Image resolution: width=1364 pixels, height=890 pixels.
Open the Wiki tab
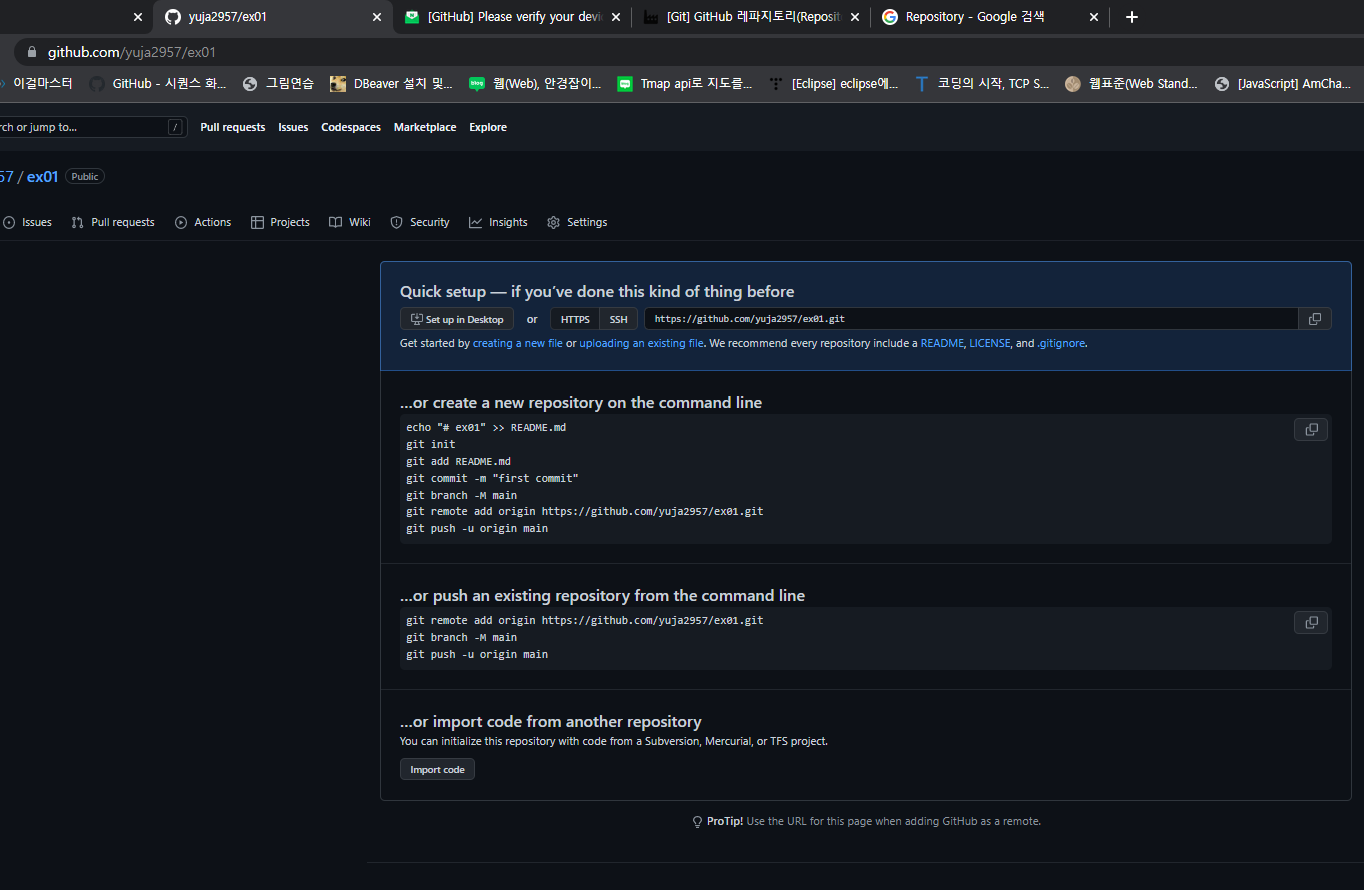tap(350, 222)
